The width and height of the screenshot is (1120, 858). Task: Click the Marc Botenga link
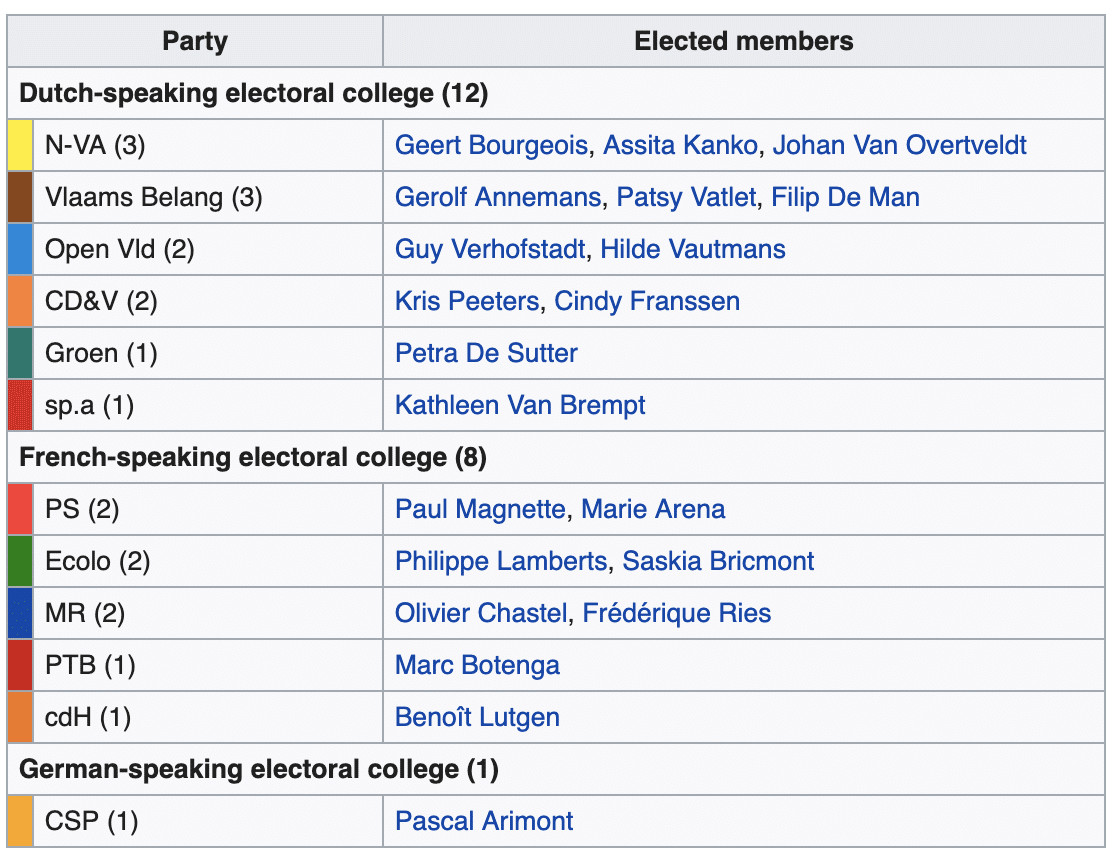click(477, 666)
